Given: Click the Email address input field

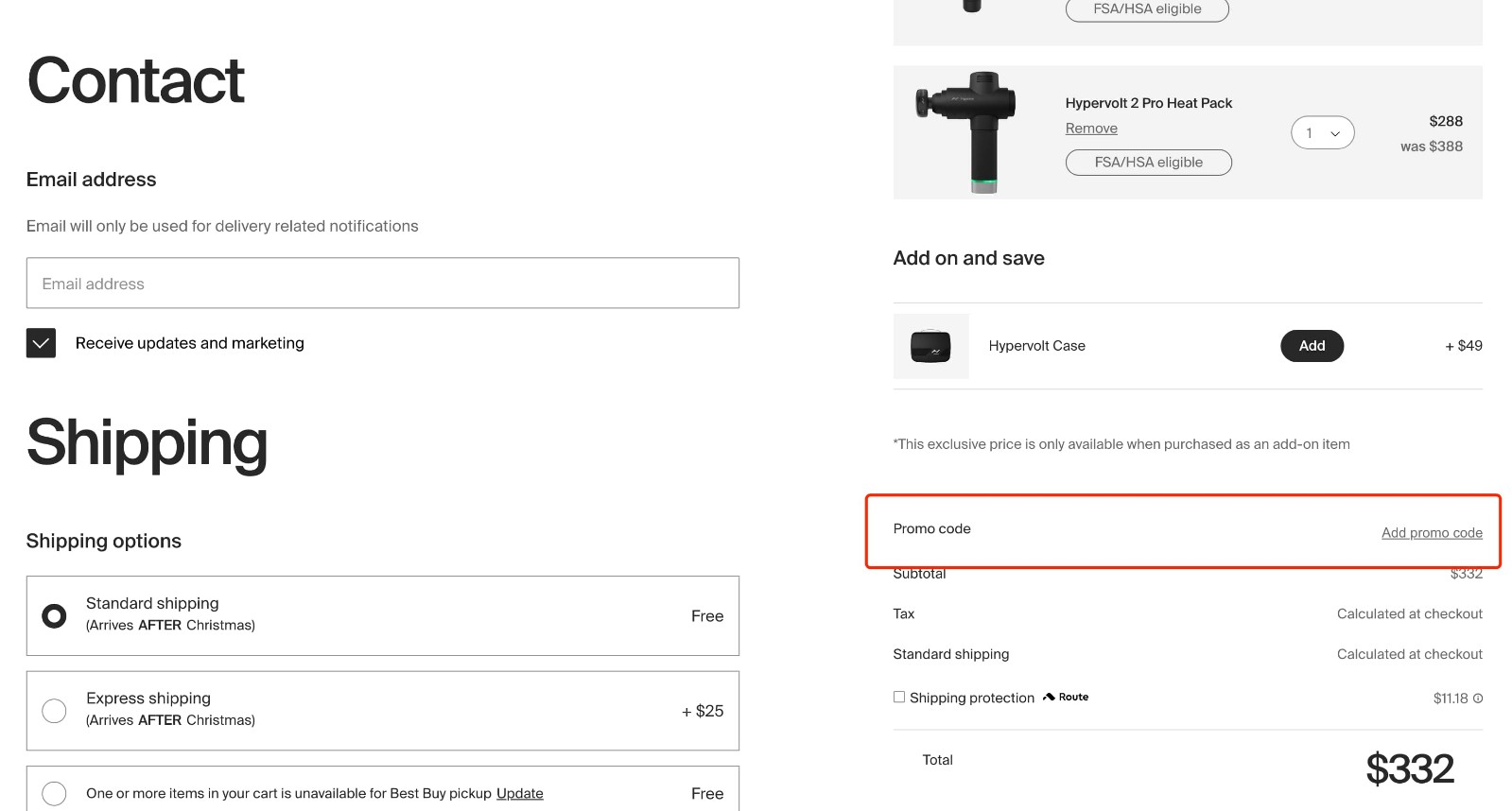Looking at the screenshot, I should click(382, 284).
